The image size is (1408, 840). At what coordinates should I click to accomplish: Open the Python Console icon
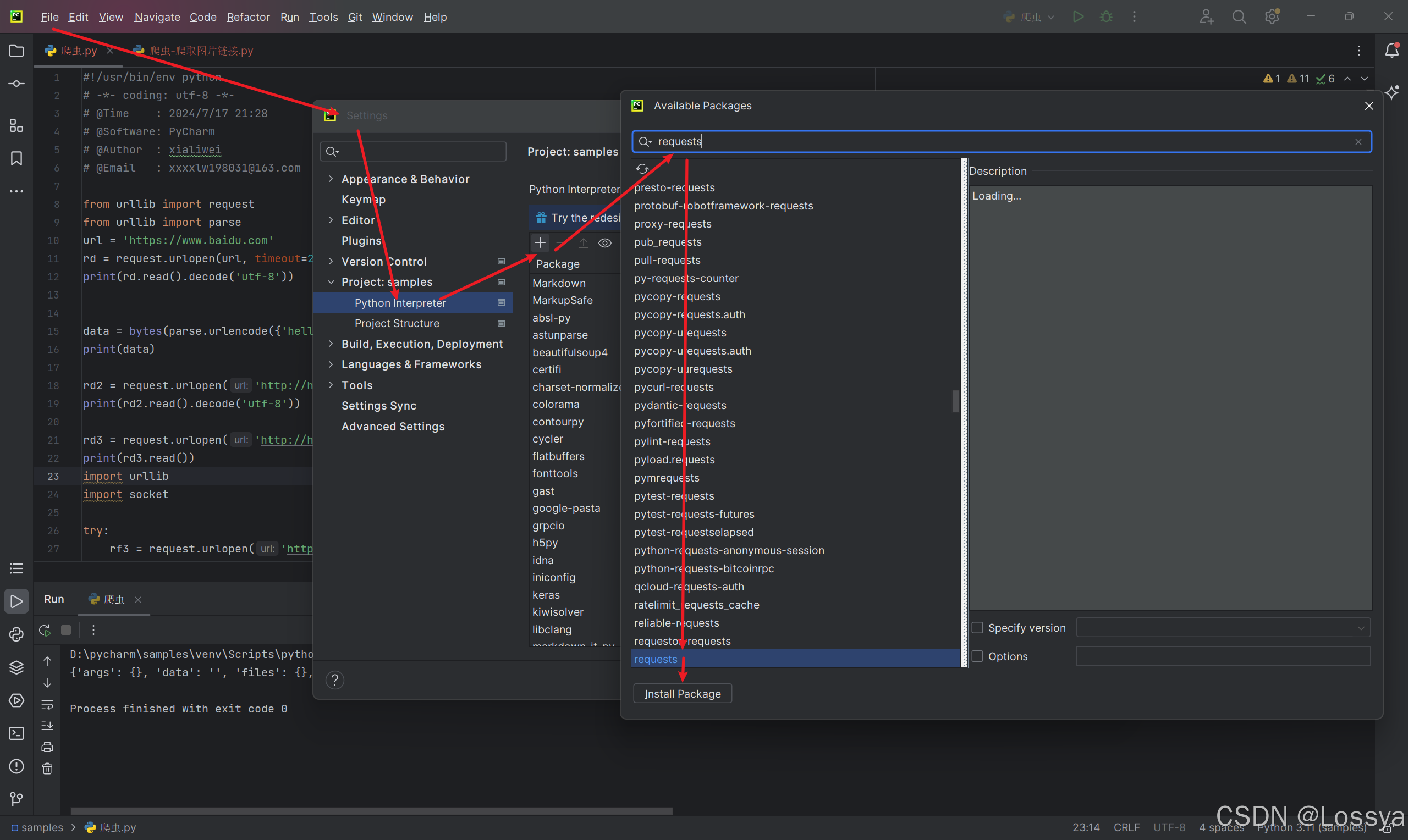pyautogui.click(x=16, y=634)
